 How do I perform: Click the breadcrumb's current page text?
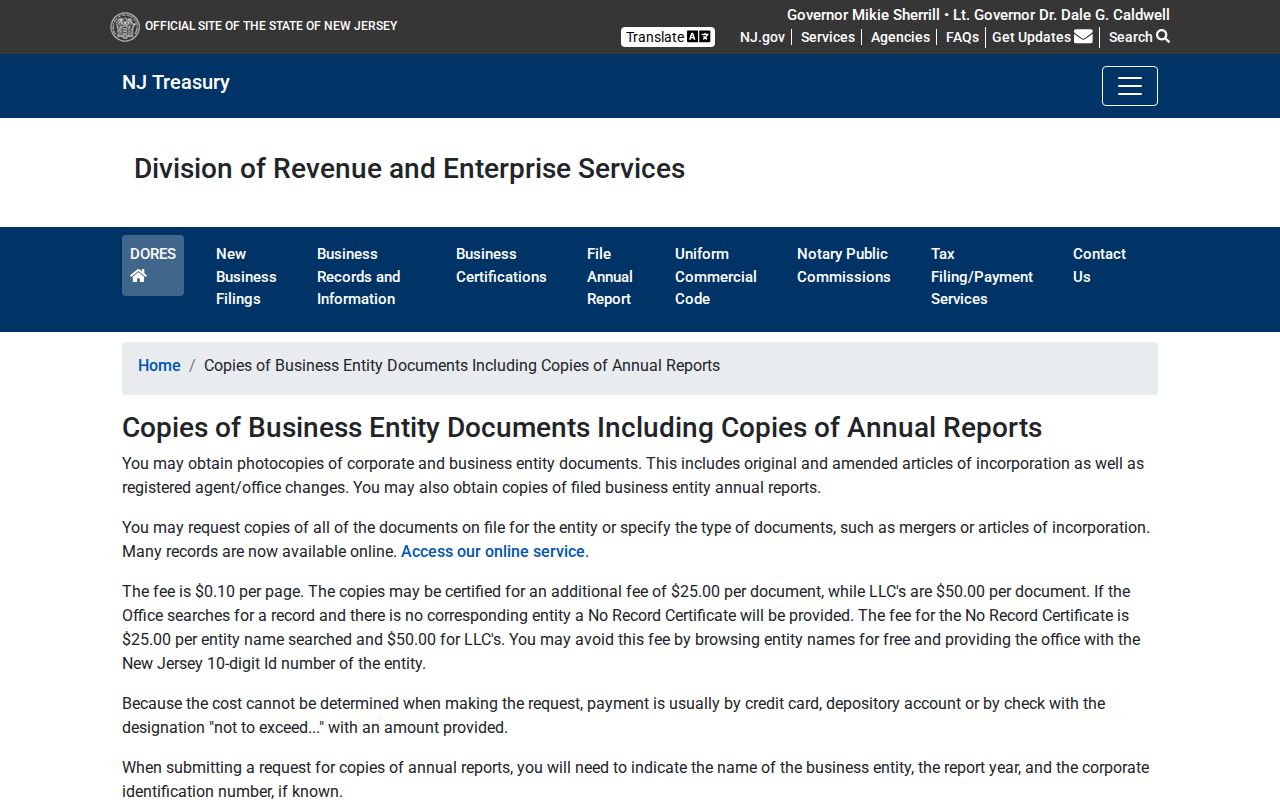(x=462, y=366)
